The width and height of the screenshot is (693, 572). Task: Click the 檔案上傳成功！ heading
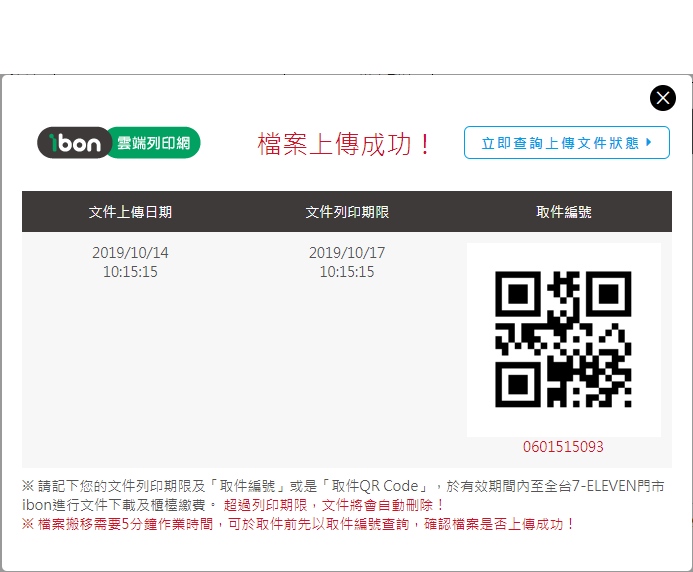(343, 144)
